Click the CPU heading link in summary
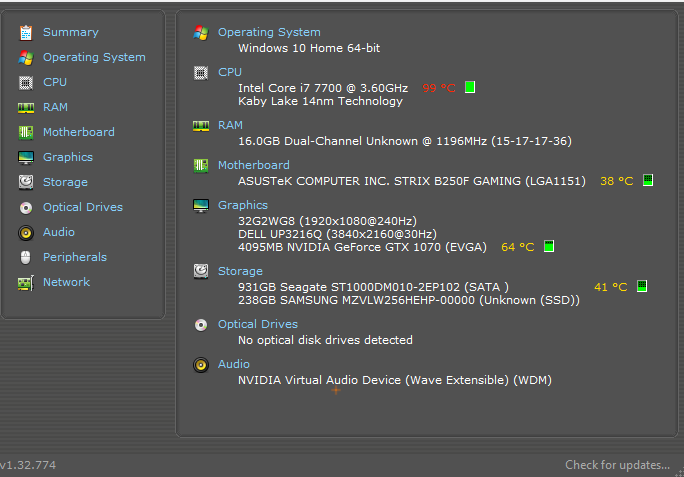 tap(230, 72)
